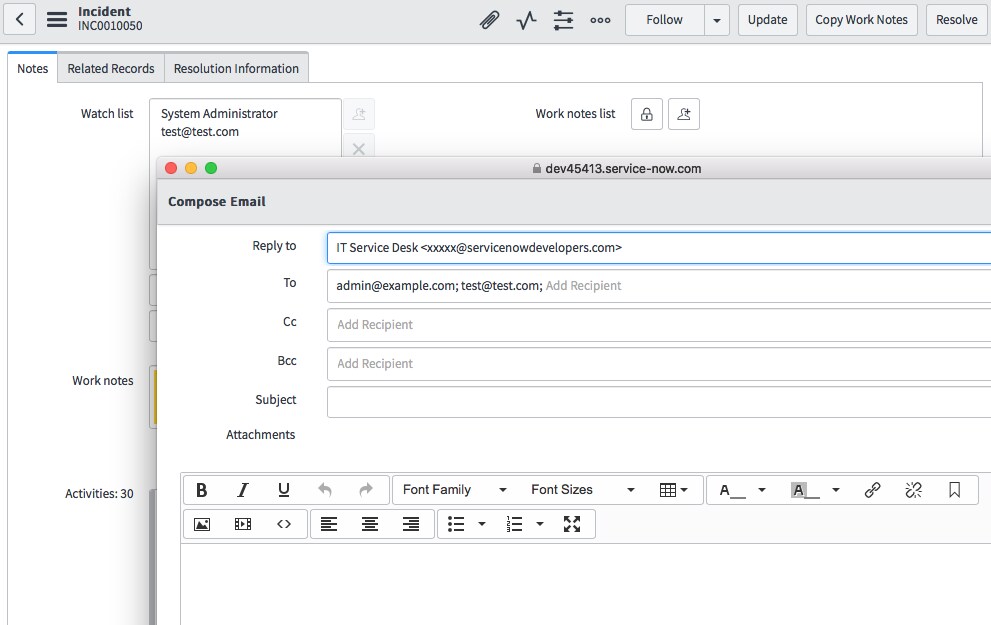Switch to the Notes tab
Viewport: 991px width, 625px height.
tap(32, 68)
